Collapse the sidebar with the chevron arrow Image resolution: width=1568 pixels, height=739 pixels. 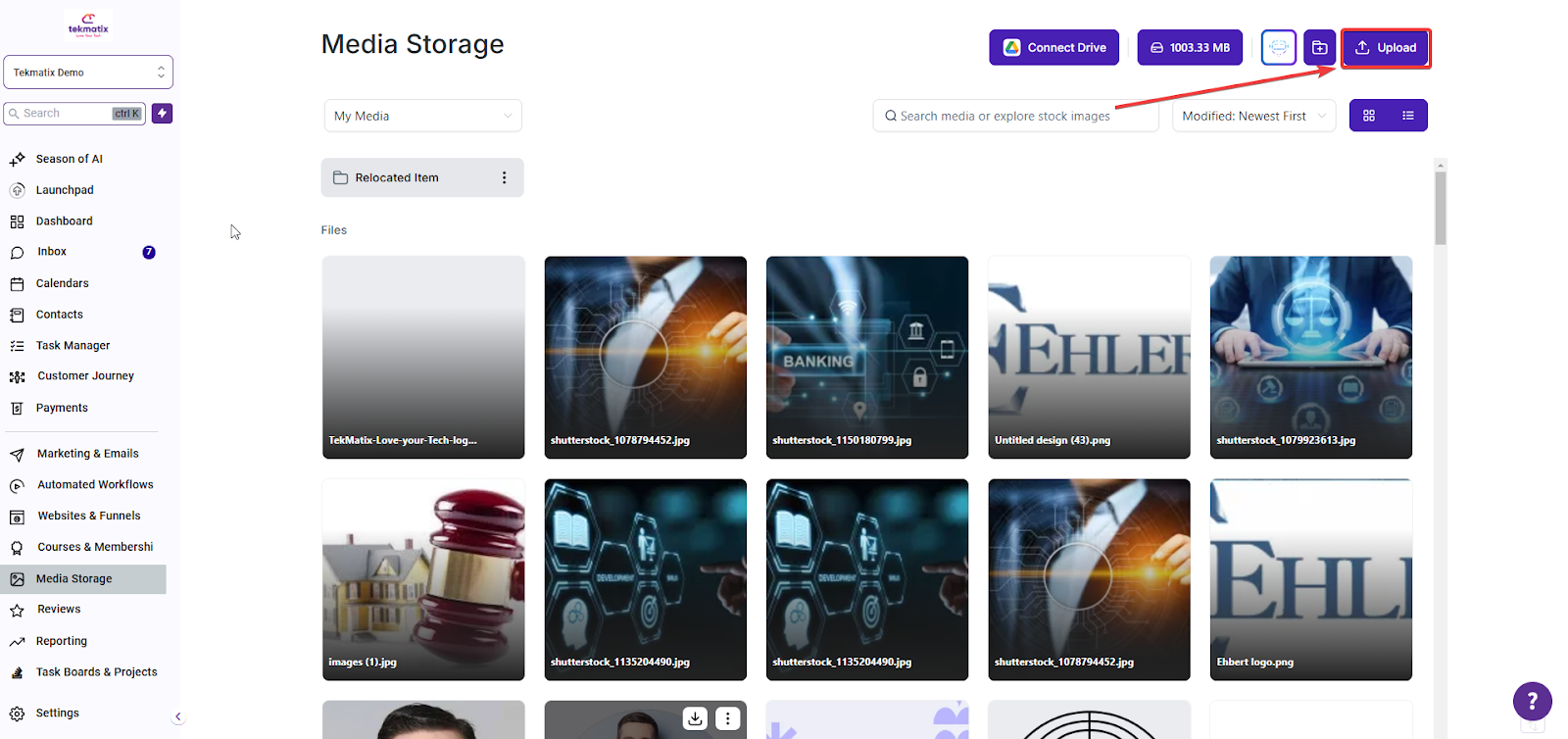click(x=178, y=716)
